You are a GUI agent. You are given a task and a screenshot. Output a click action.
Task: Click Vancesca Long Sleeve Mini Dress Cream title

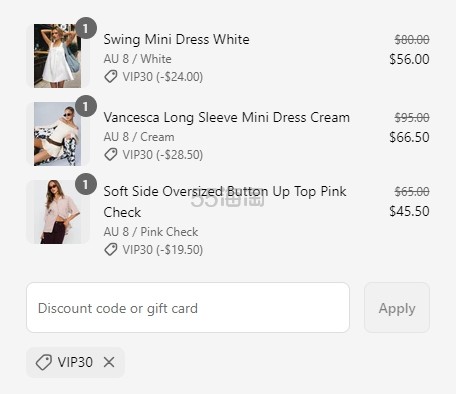[227, 118]
